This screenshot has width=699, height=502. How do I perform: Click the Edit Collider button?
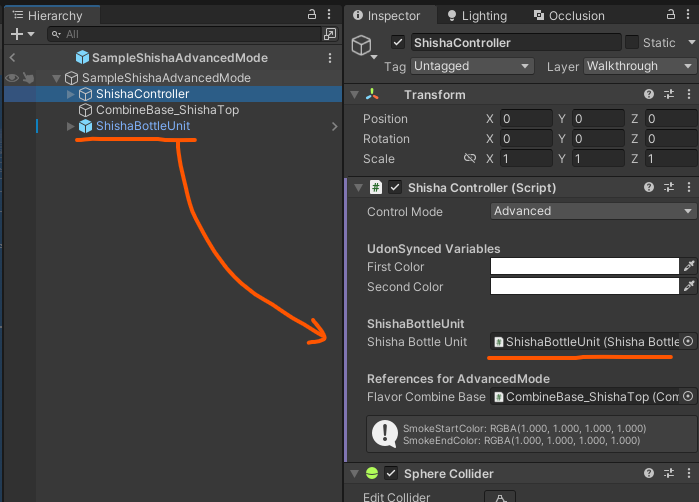coord(500,497)
